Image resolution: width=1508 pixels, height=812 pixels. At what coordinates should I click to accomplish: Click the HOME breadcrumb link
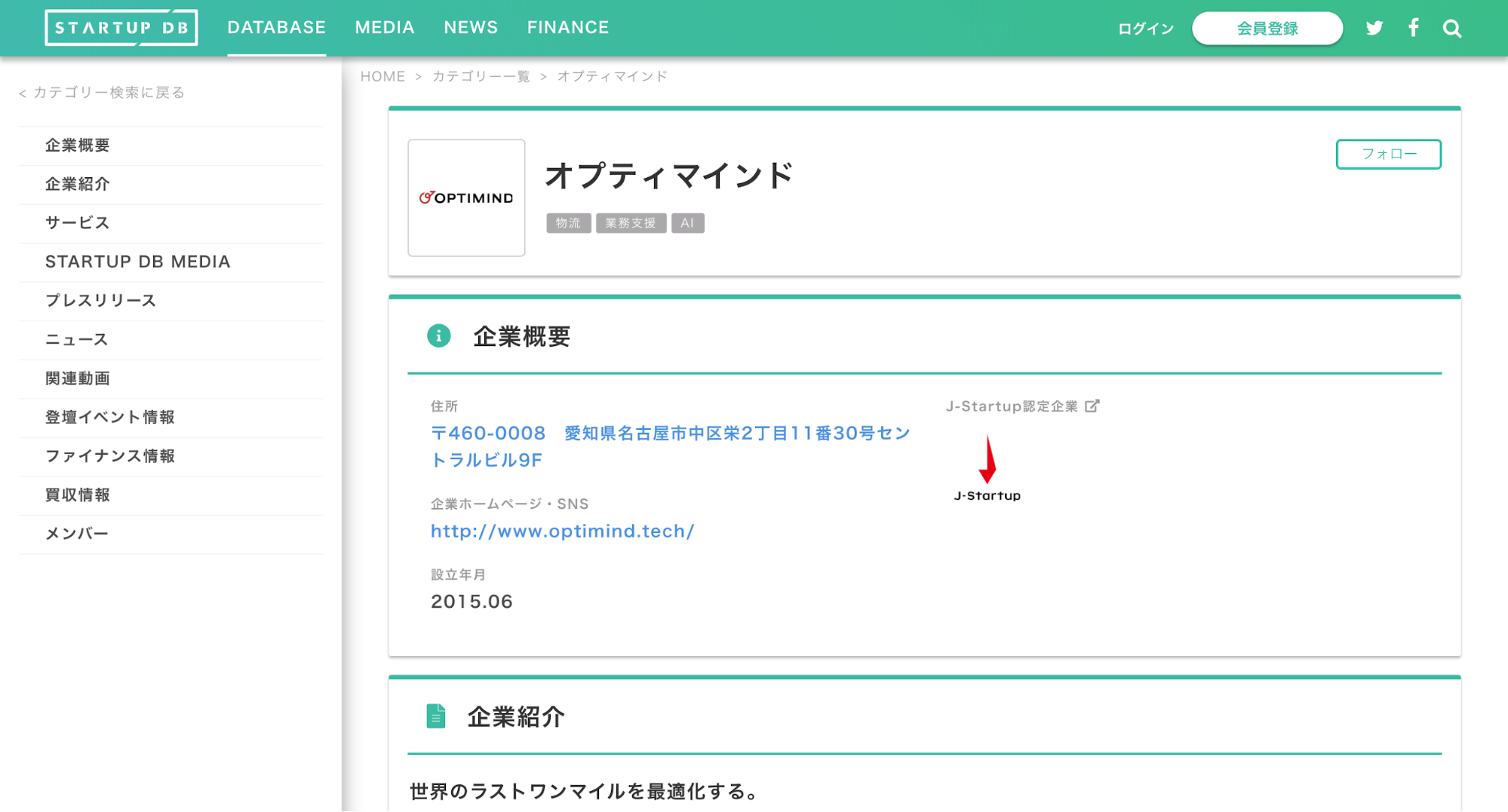382,76
